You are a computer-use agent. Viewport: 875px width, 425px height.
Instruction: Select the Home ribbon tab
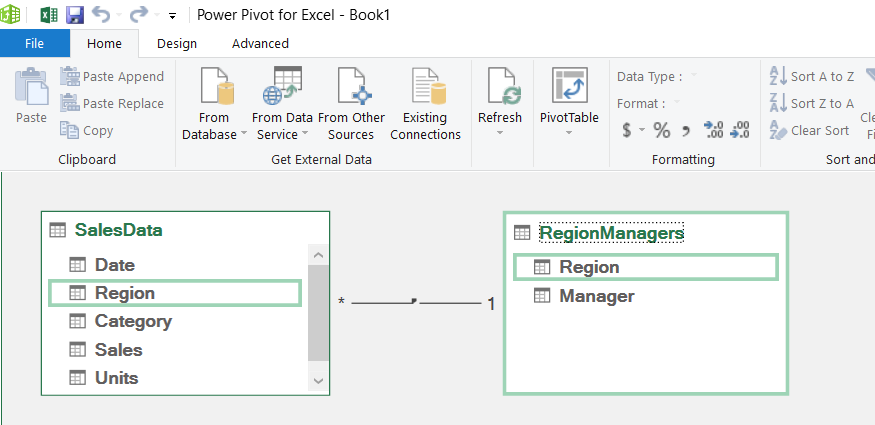[x=104, y=44]
